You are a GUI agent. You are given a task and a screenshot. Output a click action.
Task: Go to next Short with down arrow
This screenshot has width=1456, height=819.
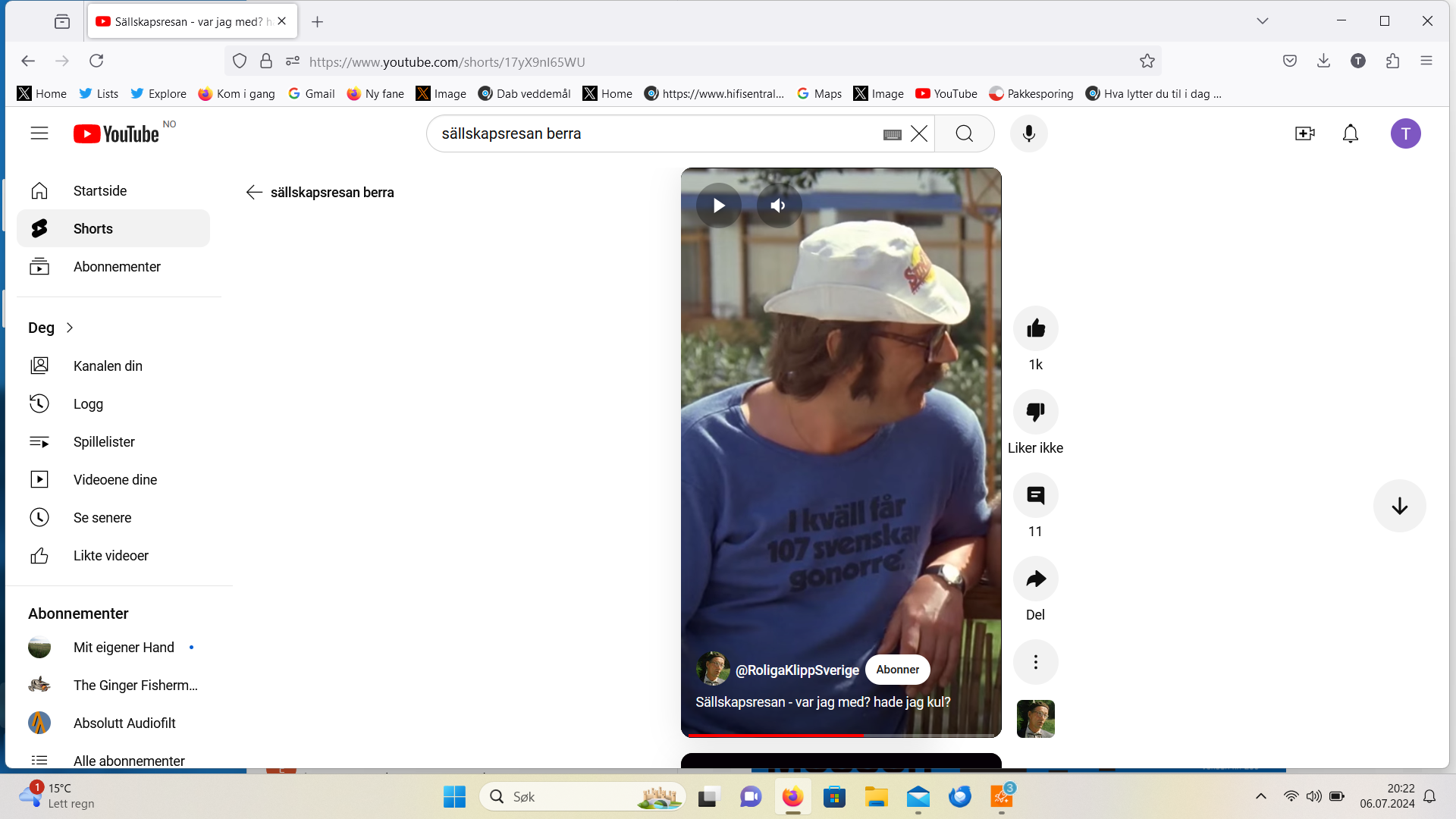pos(1399,506)
